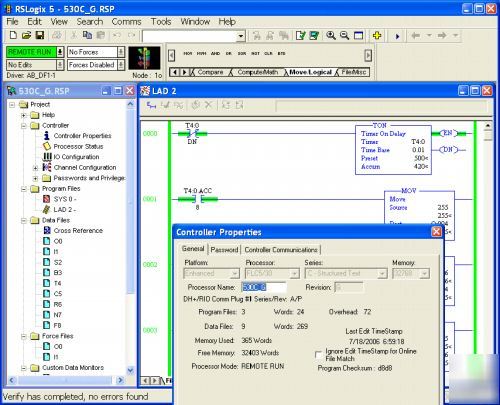
Task: Open IO Configuration in project tree
Action: click(76, 157)
